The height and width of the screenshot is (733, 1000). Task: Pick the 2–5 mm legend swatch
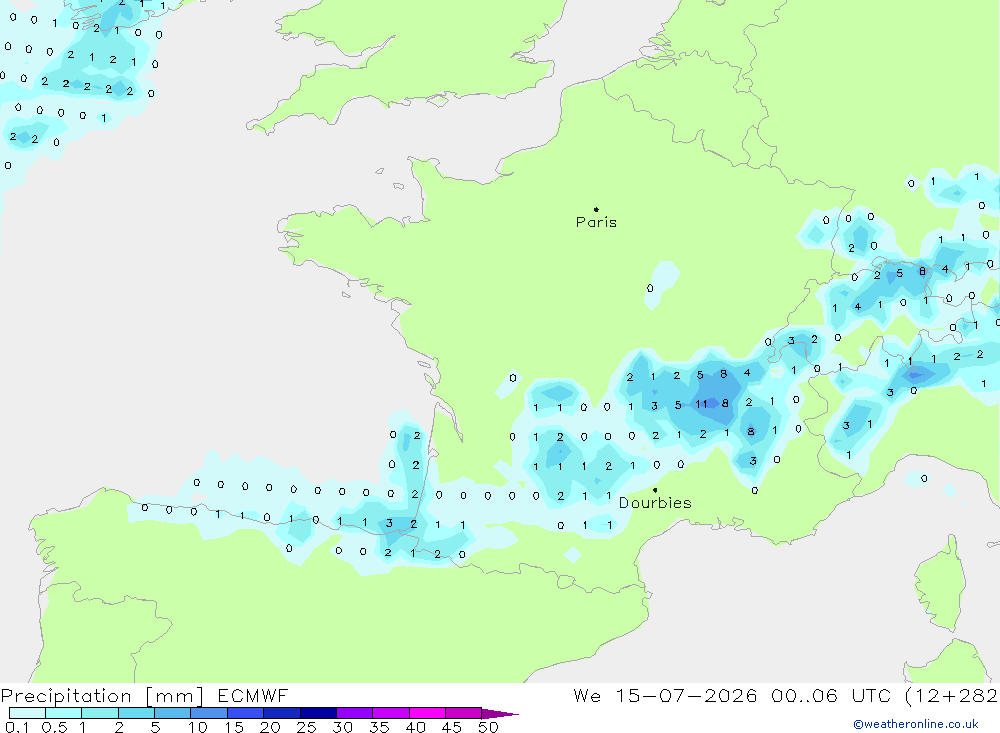(136, 713)
